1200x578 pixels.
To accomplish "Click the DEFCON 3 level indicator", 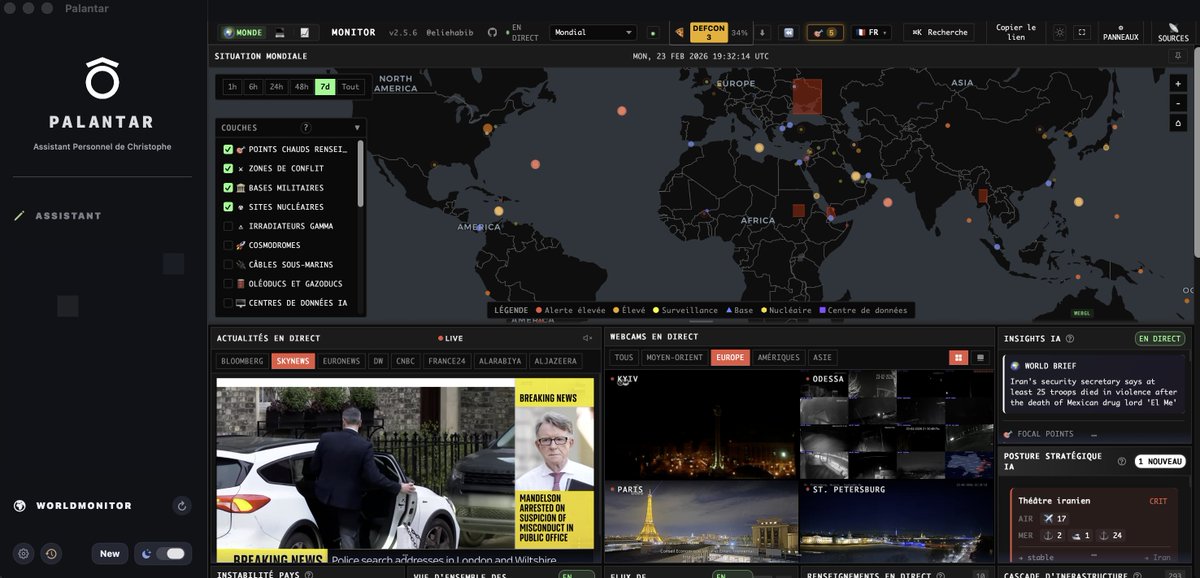I will [708, 32].
